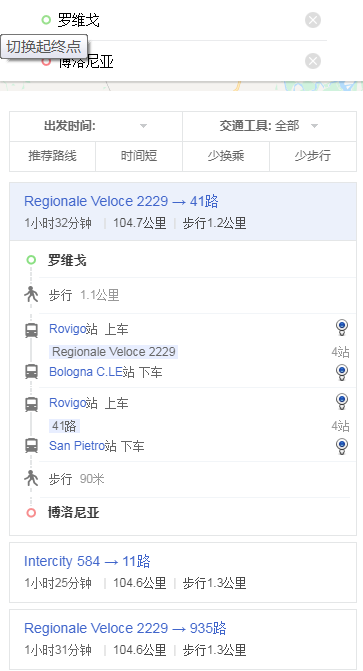Select the 少步行 sorting tab
The height and width of the screenshot is (671, 363).
click(x=313, y=156)
